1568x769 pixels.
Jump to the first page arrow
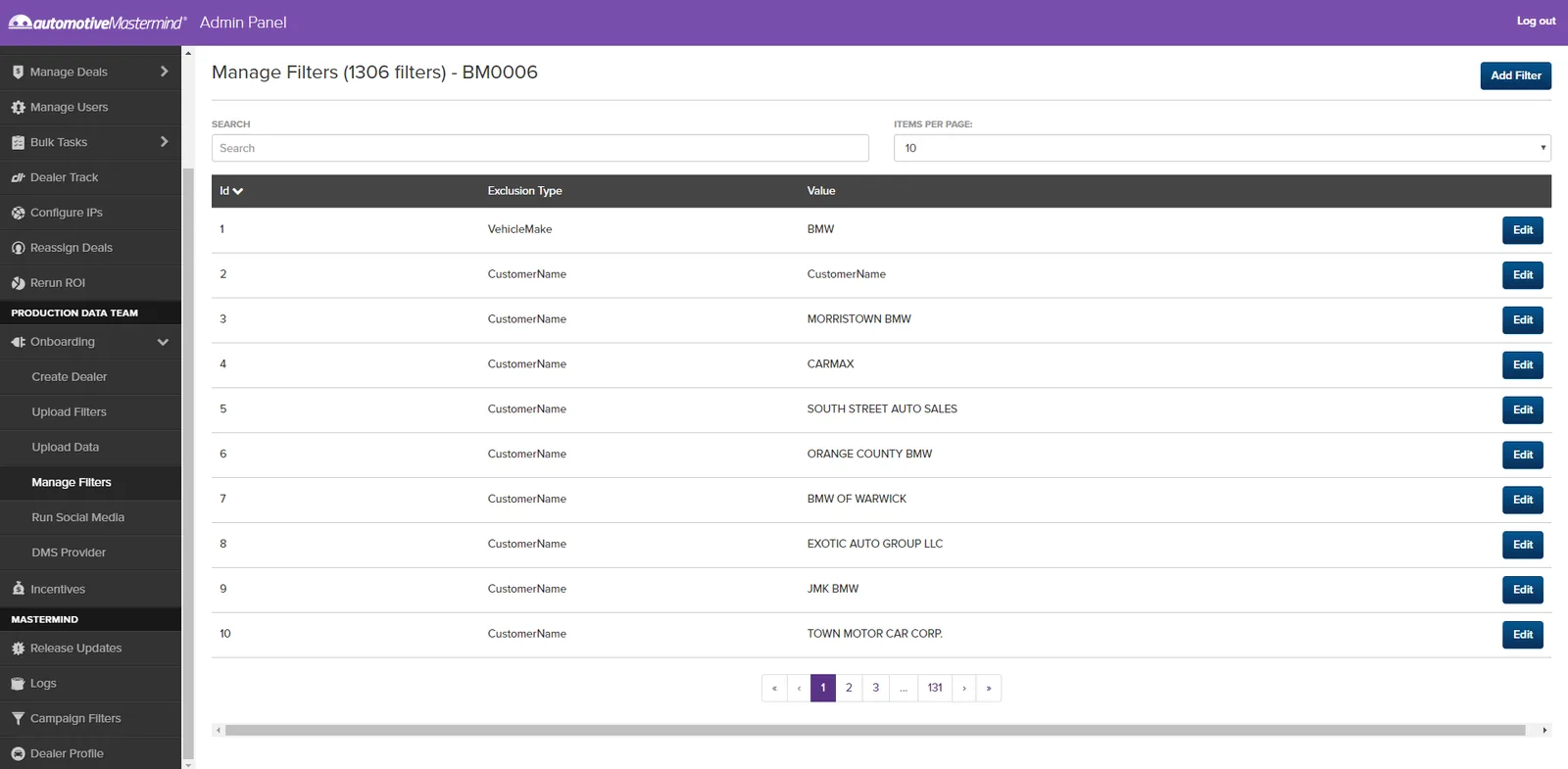pos(774,688)
